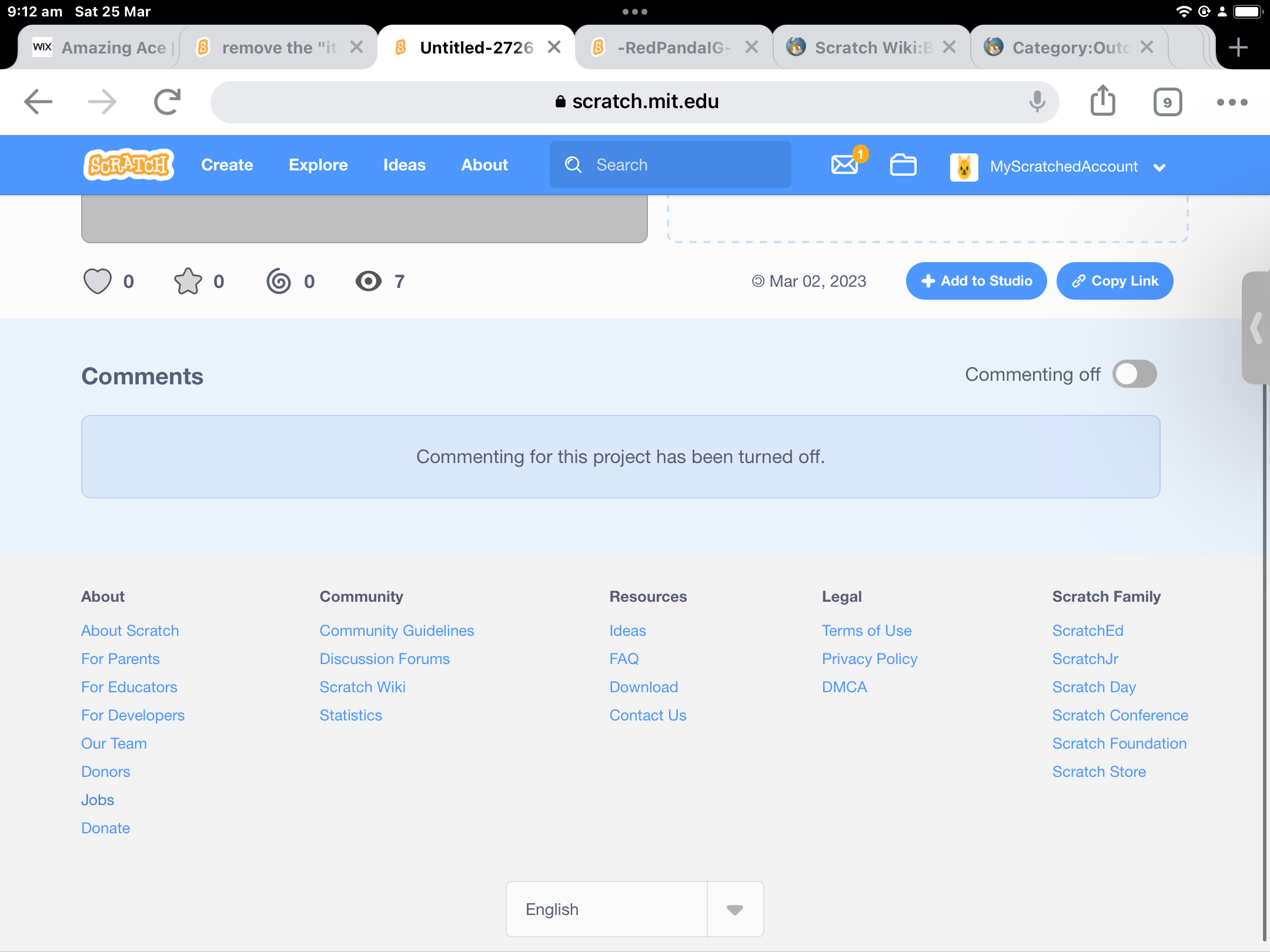1270x952 pixels.
Task: Select Ideas in the navigation bar
Action: [404, 165]
